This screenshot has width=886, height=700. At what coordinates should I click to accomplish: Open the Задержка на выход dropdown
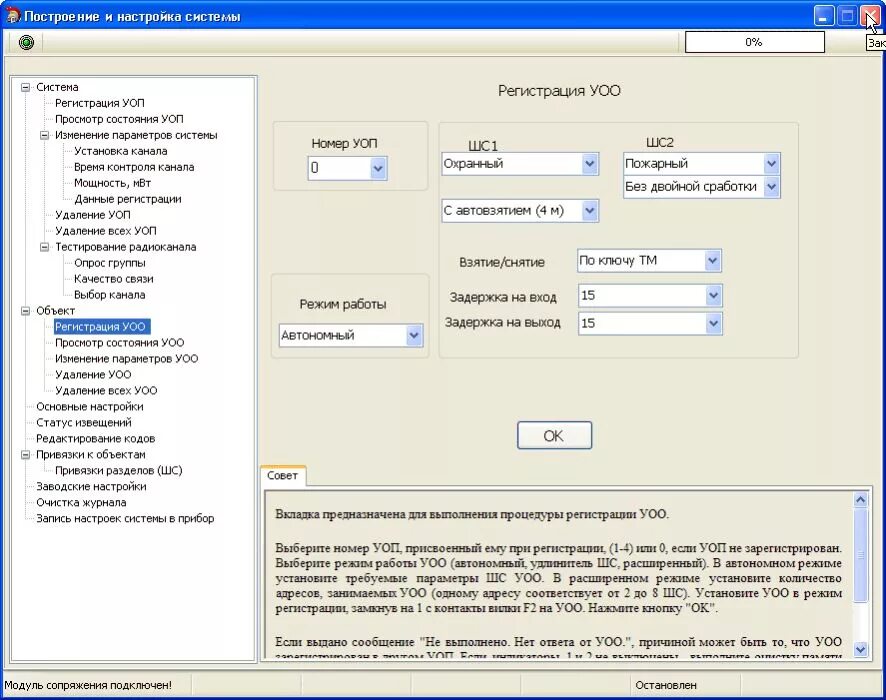tap(713, 324)
